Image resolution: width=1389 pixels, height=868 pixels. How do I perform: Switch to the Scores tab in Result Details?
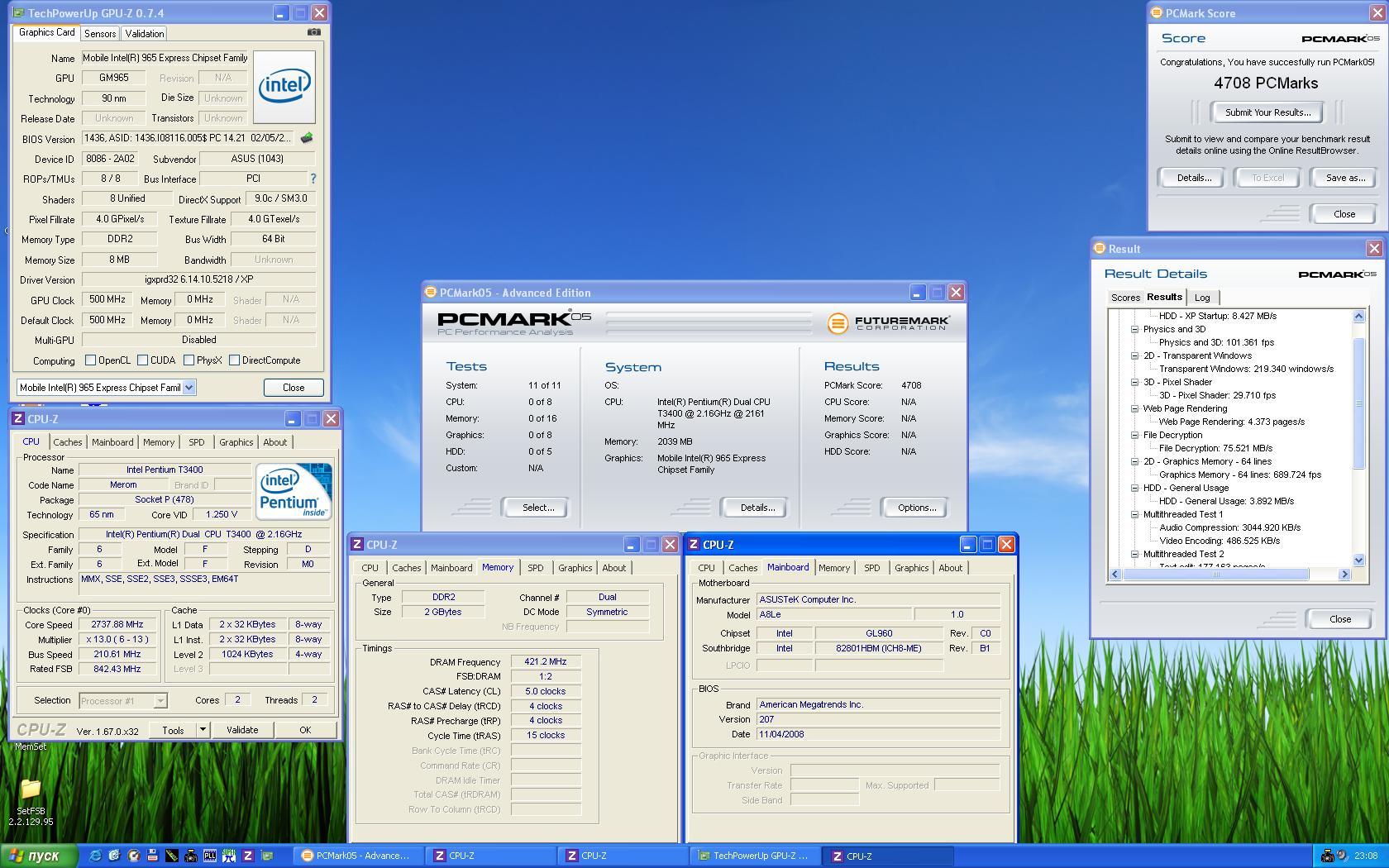click(1125, 298)
